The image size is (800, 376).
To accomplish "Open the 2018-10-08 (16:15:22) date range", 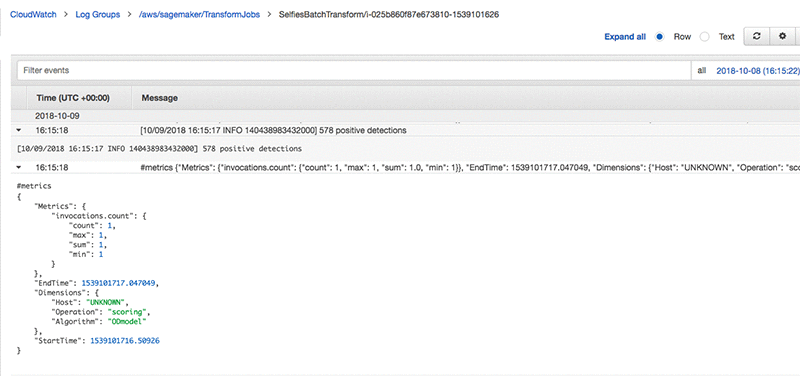I will click(x=758, y=70).
